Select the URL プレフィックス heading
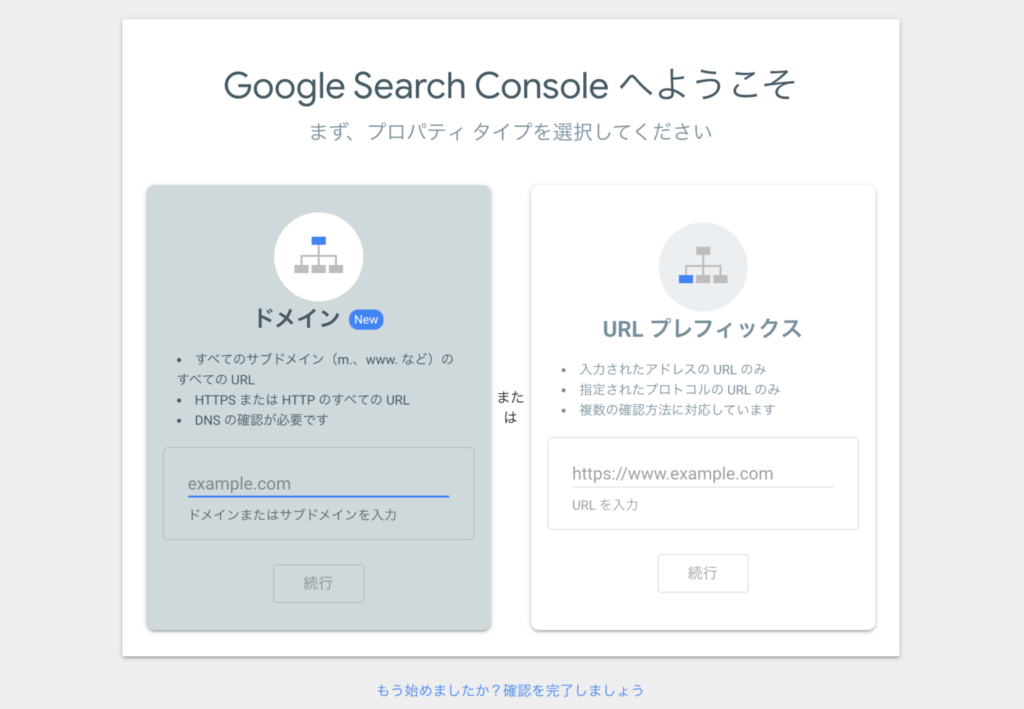1024x709 pixels. click(x=702, y=328)
